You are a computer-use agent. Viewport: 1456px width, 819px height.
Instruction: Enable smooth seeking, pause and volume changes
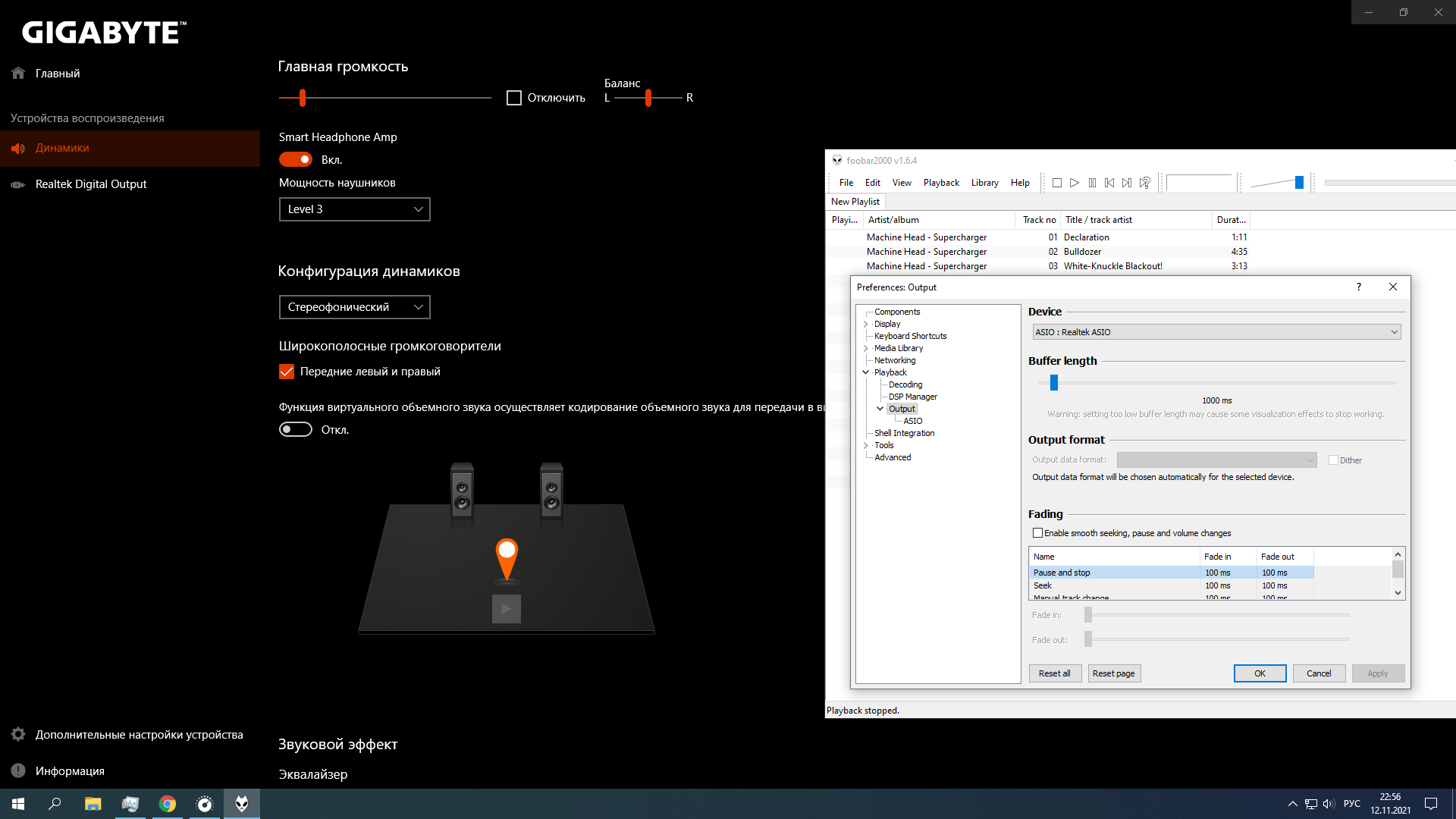1037,533
